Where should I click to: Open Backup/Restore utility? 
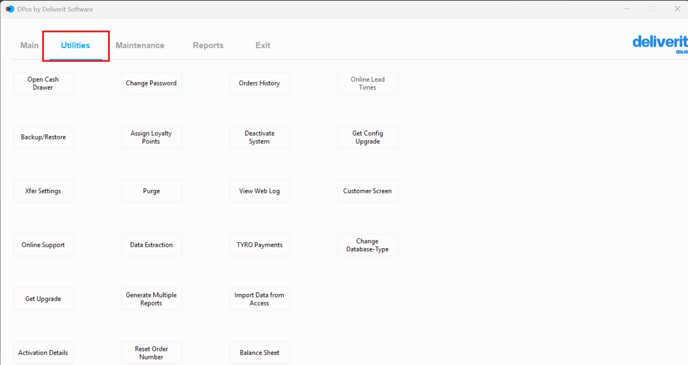click(x=43, y=137)
